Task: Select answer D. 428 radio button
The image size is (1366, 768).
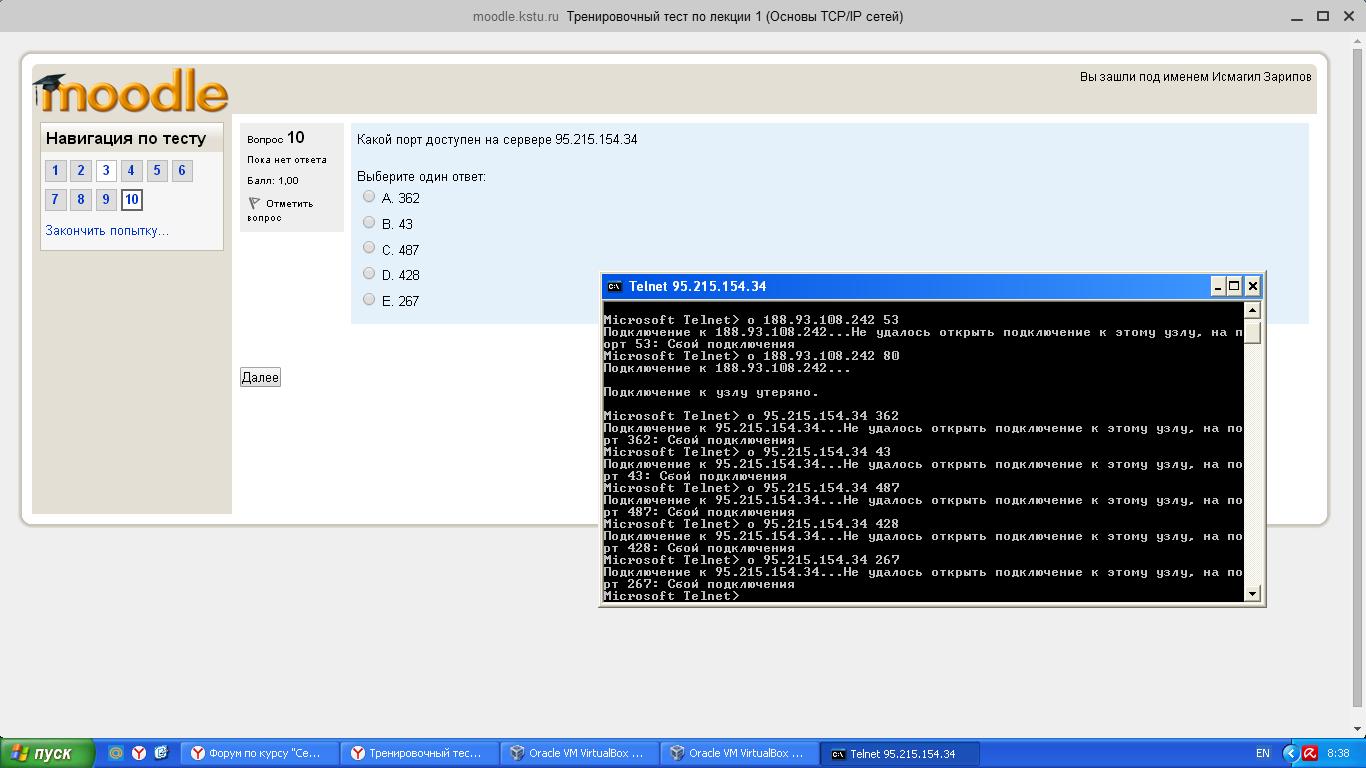Action: [x=369, y=274]
